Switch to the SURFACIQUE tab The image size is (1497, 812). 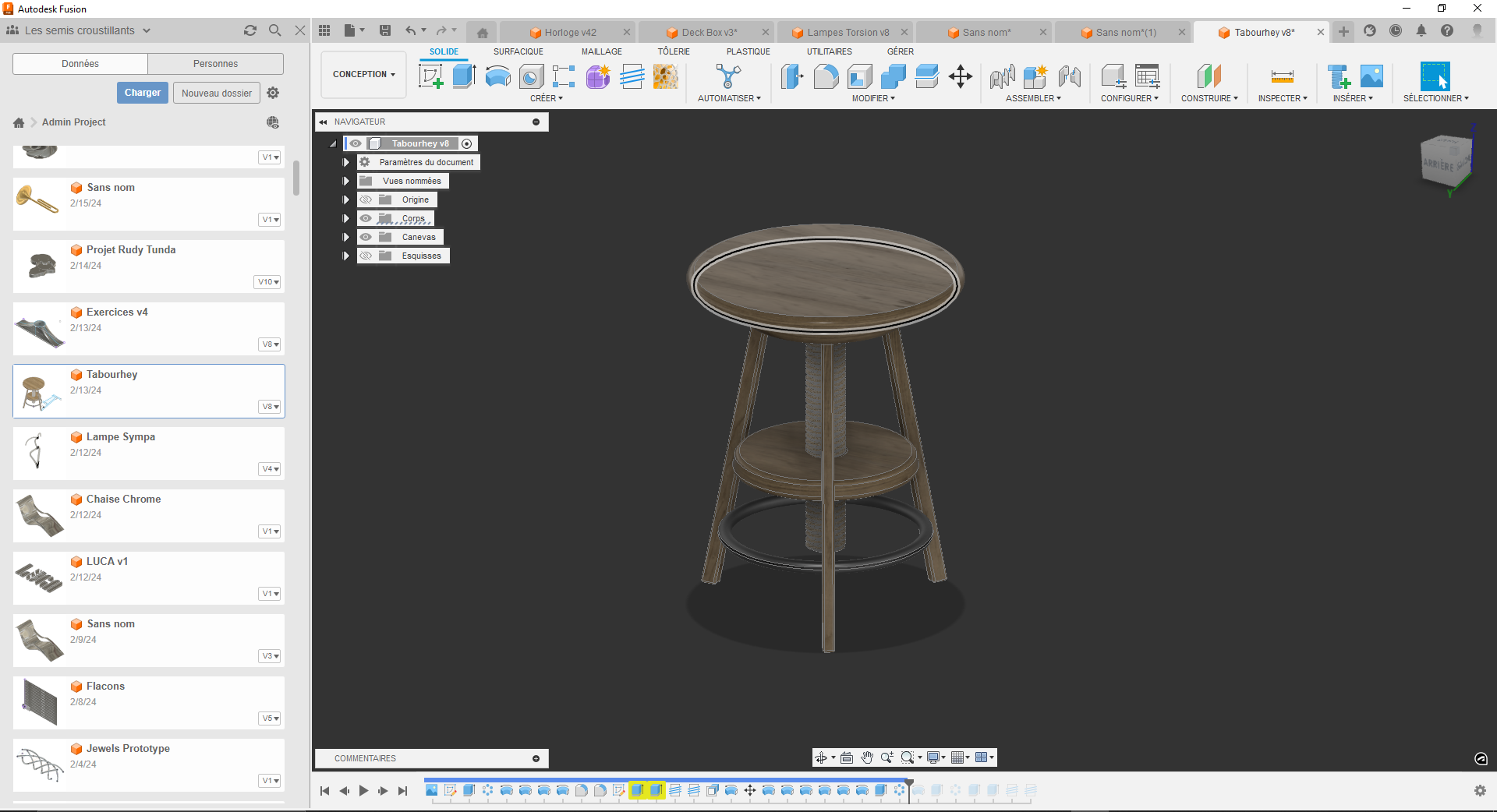(x=518, y=51)
